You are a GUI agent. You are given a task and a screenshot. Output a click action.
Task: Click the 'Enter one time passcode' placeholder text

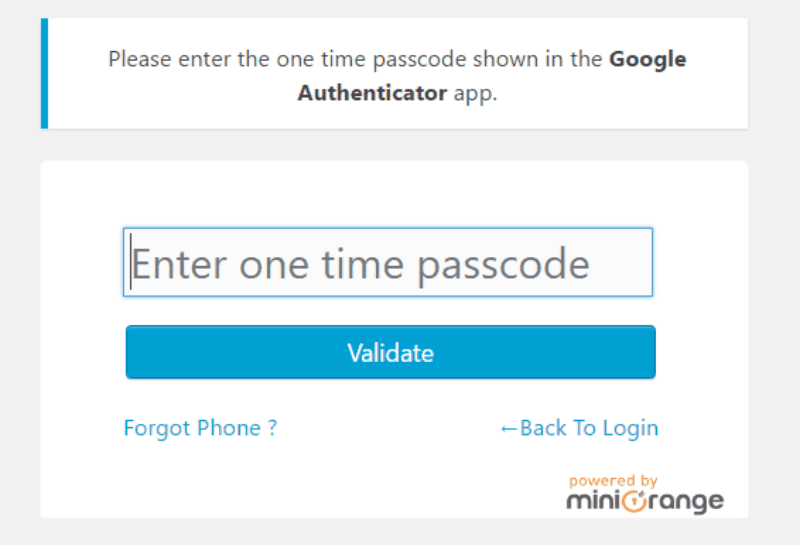tap(361, 264)
